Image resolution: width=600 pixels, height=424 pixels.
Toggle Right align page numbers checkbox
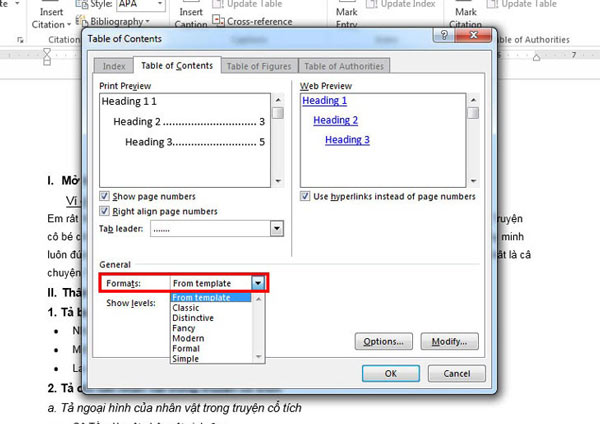point(105,211)
